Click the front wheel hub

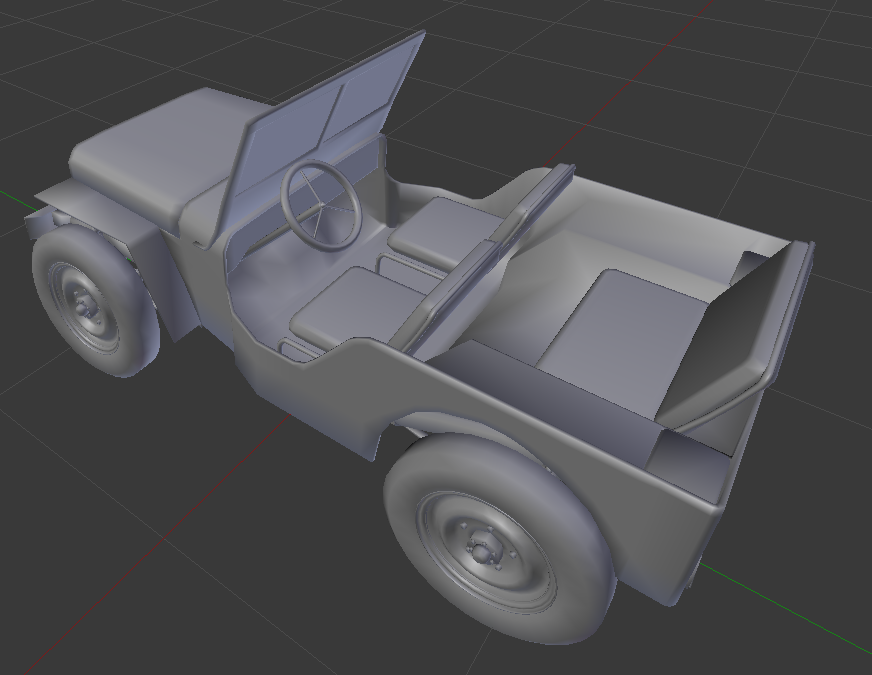click(x=83, y=305)
